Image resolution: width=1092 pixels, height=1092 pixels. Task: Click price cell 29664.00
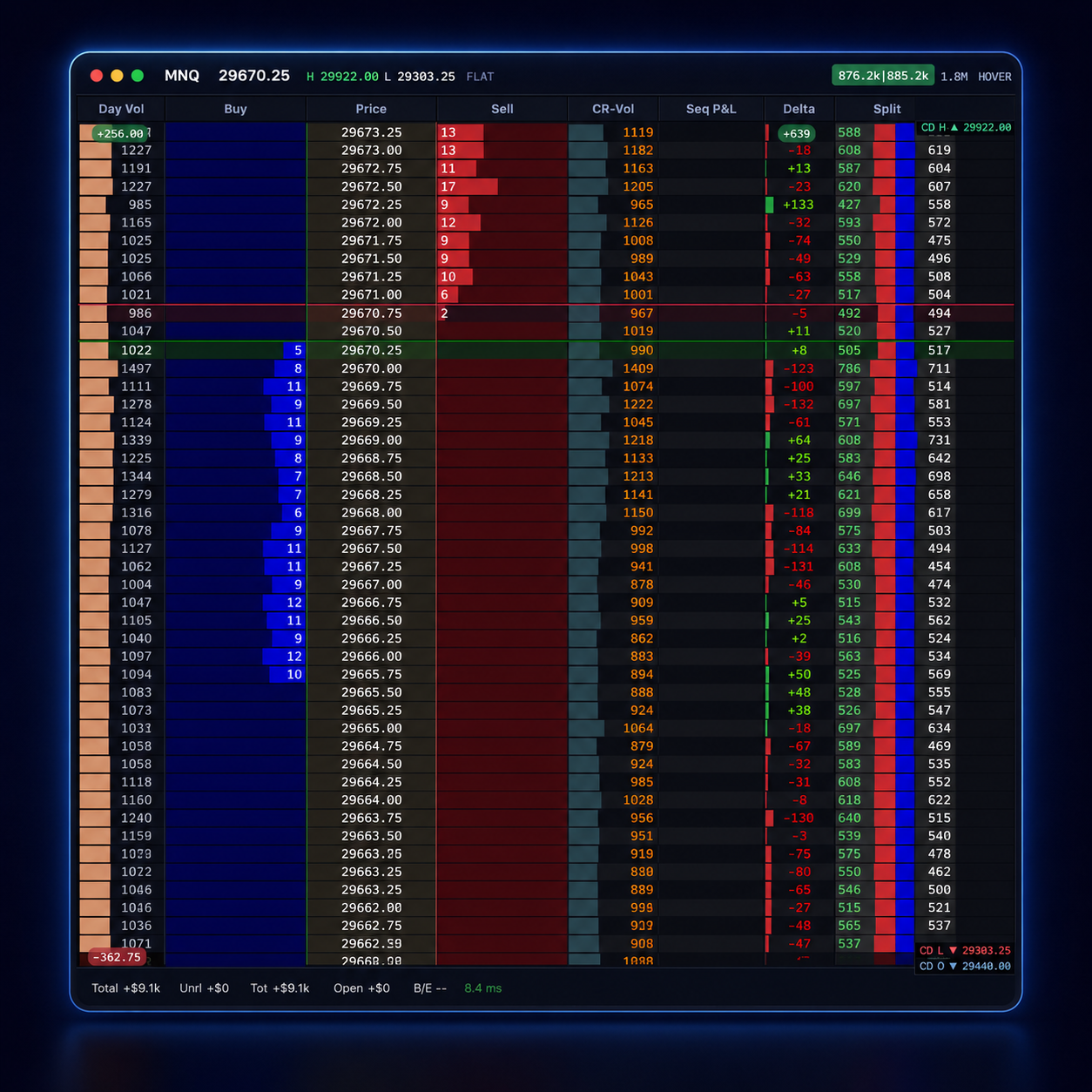coord(372,800)
